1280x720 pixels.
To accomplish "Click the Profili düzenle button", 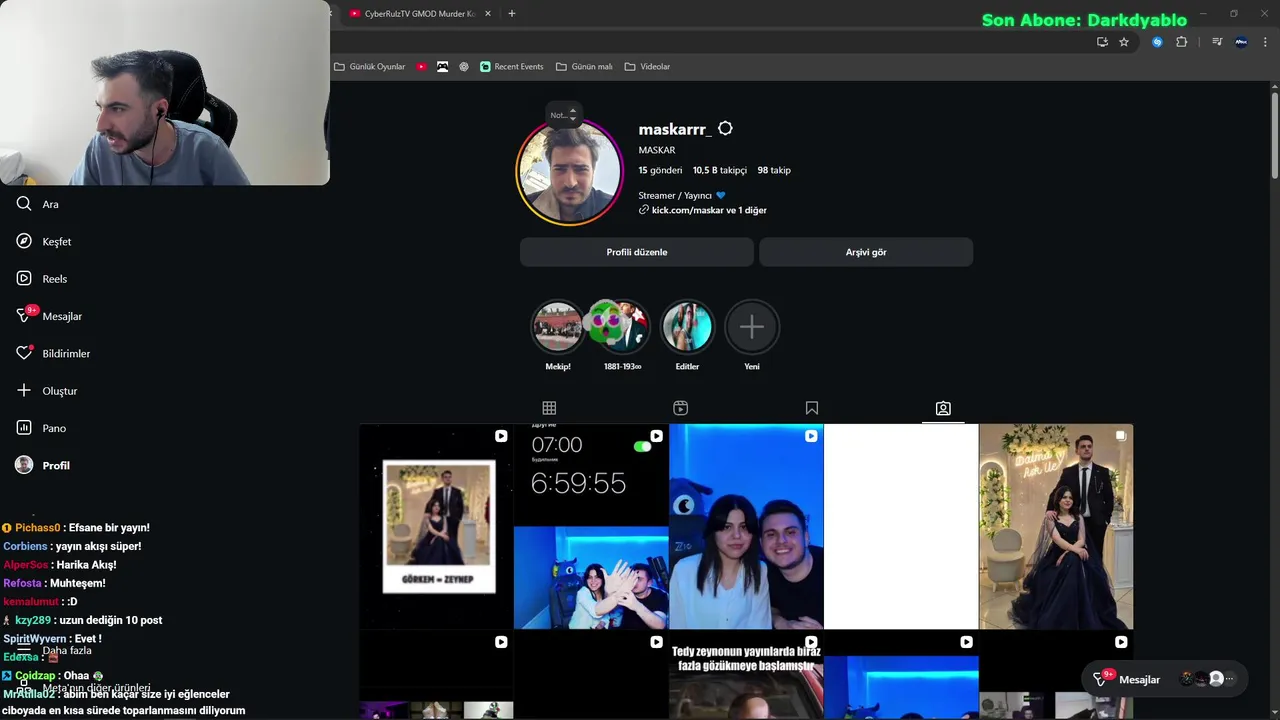I will pyautogui.click(x=637, y=252).
